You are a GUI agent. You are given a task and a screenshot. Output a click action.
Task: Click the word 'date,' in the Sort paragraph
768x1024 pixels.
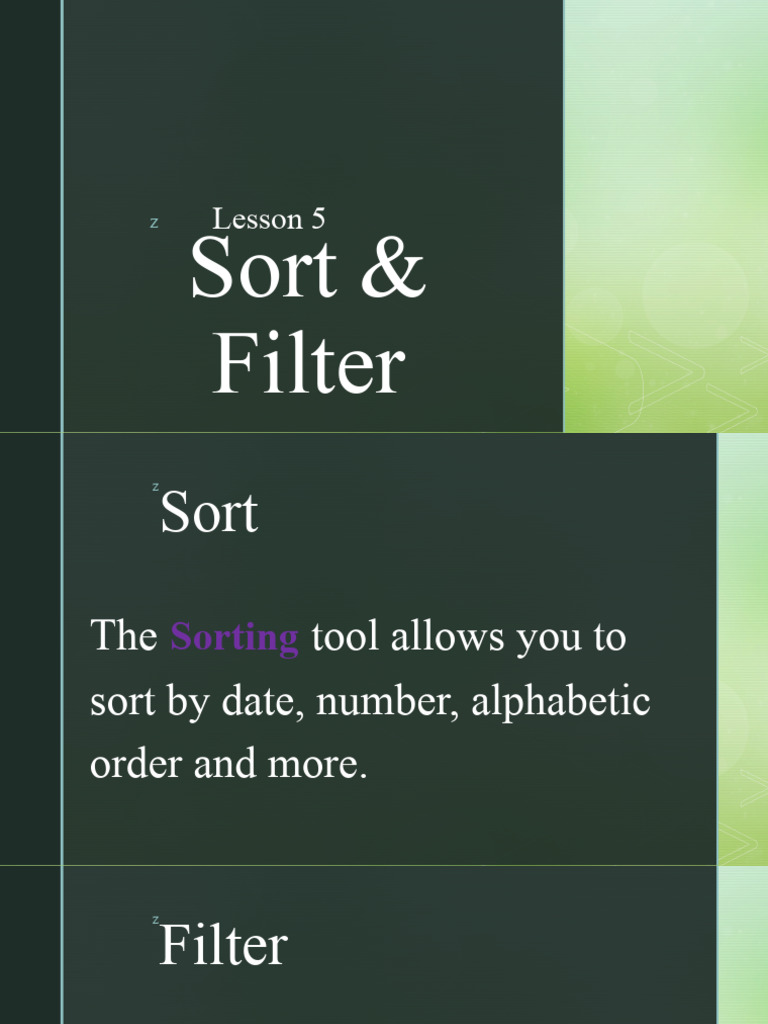click(263, 701)
